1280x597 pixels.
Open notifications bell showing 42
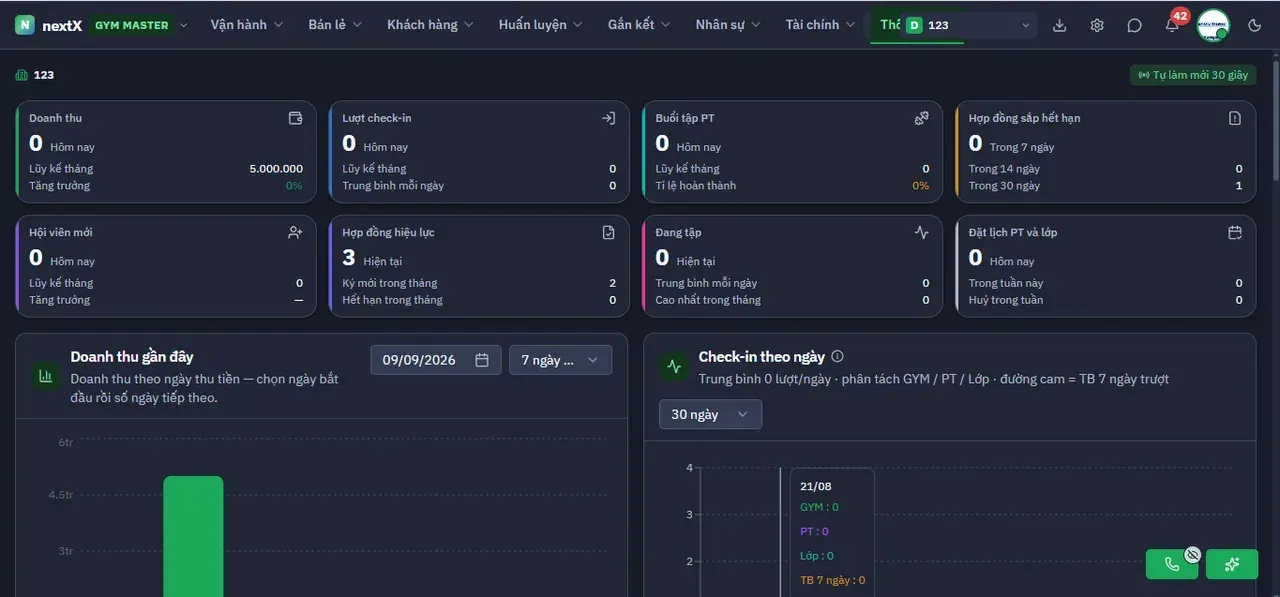coord(1172,25)
